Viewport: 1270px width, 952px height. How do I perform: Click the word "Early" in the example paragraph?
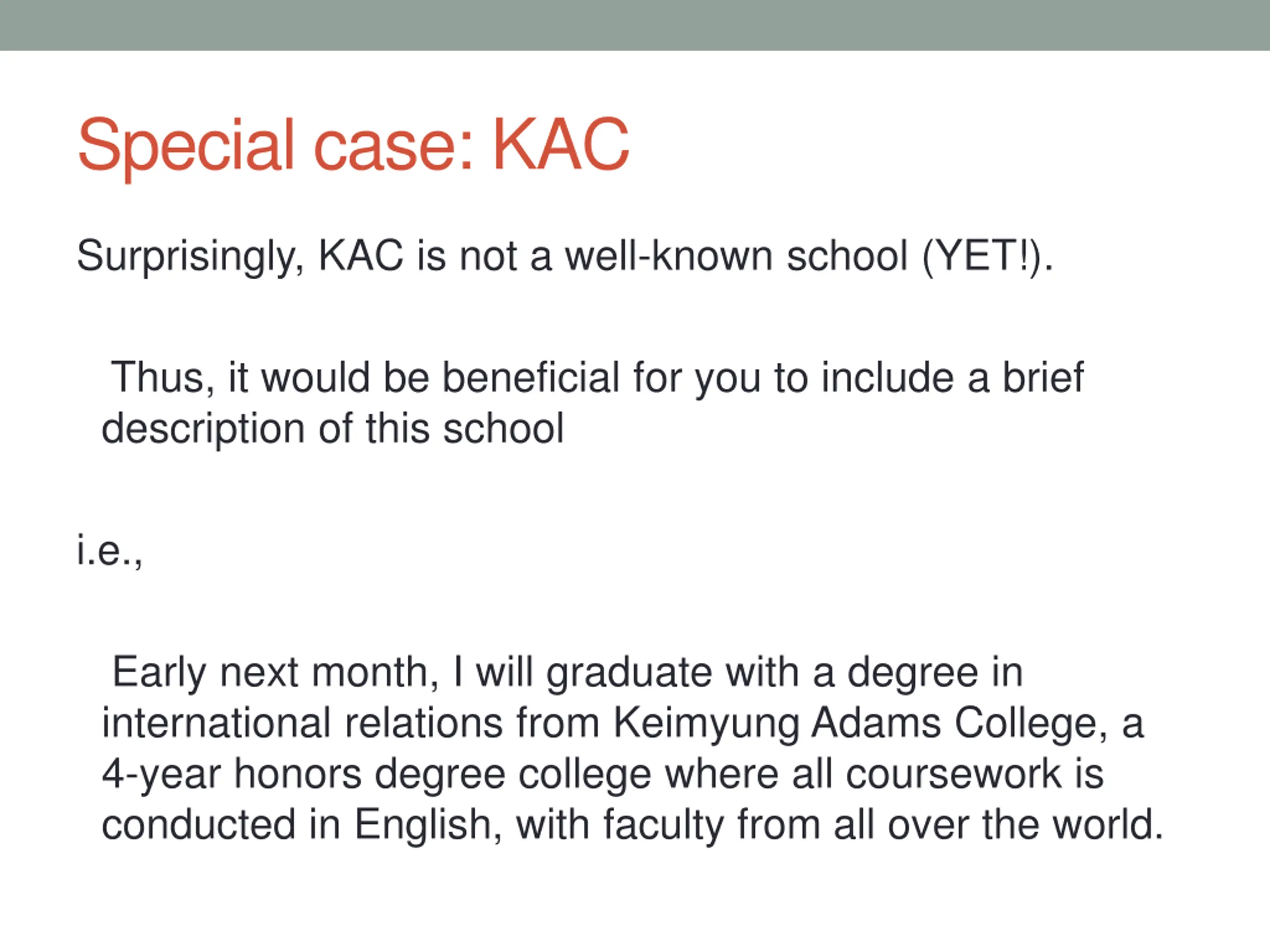point(159,672)
